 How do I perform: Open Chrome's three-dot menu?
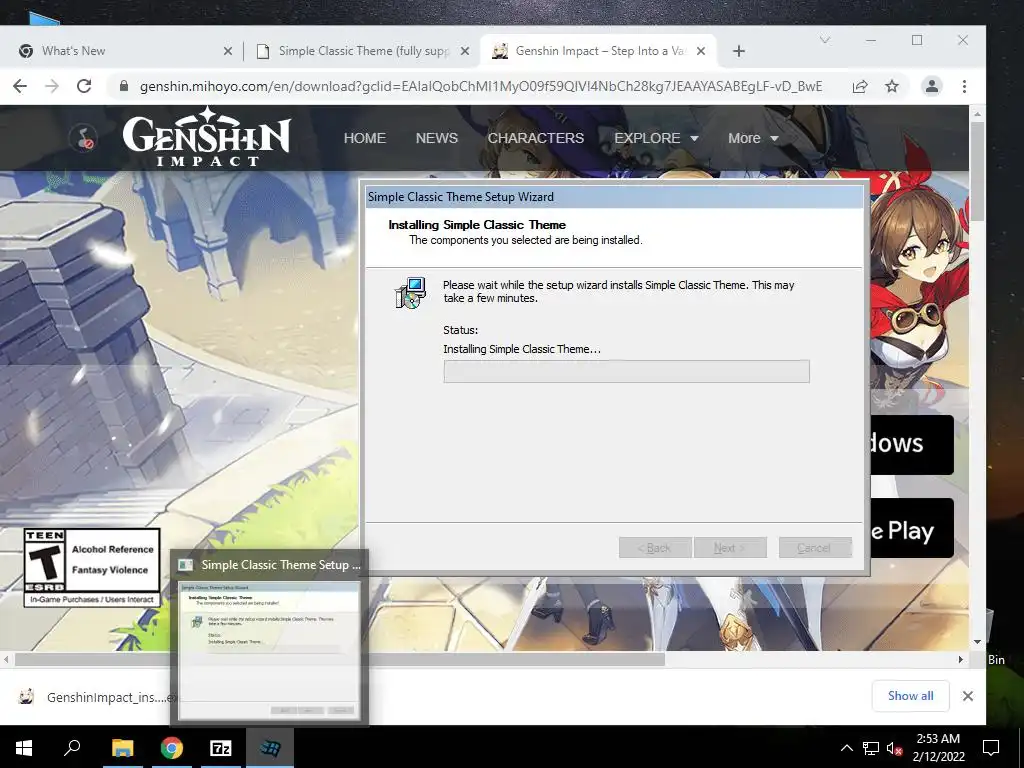click(964, 86)
